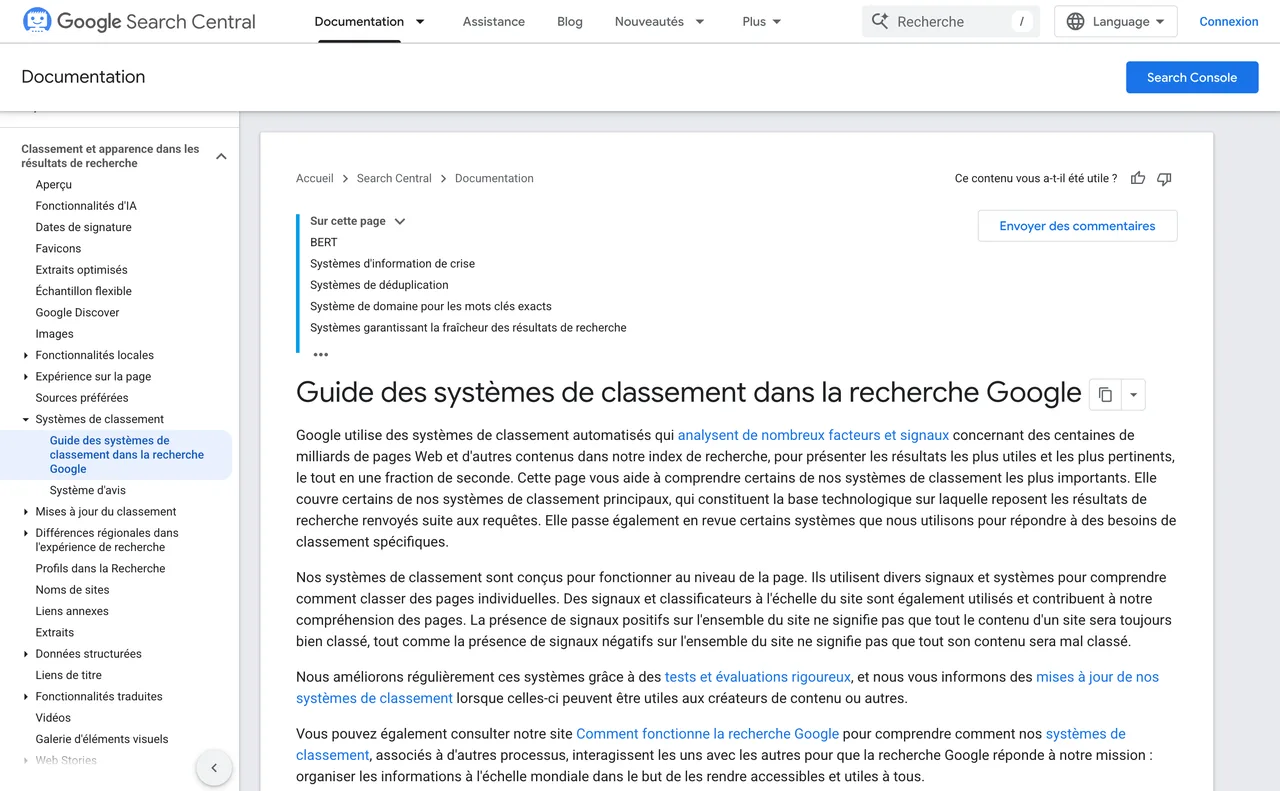Open the Accueil breadcrumb link
The width and height of the screenshot is (1280, 791).
coord(315,178)
